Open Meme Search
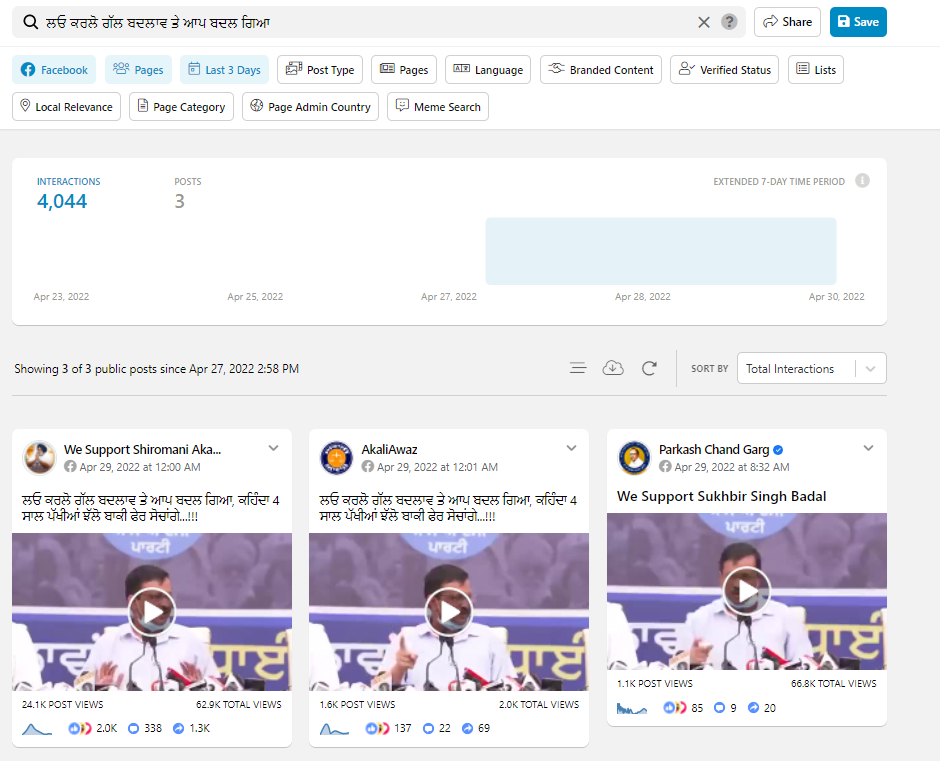The height and width of the screenshot is (761, 940). pyautogui.click(x=438, y=107)
